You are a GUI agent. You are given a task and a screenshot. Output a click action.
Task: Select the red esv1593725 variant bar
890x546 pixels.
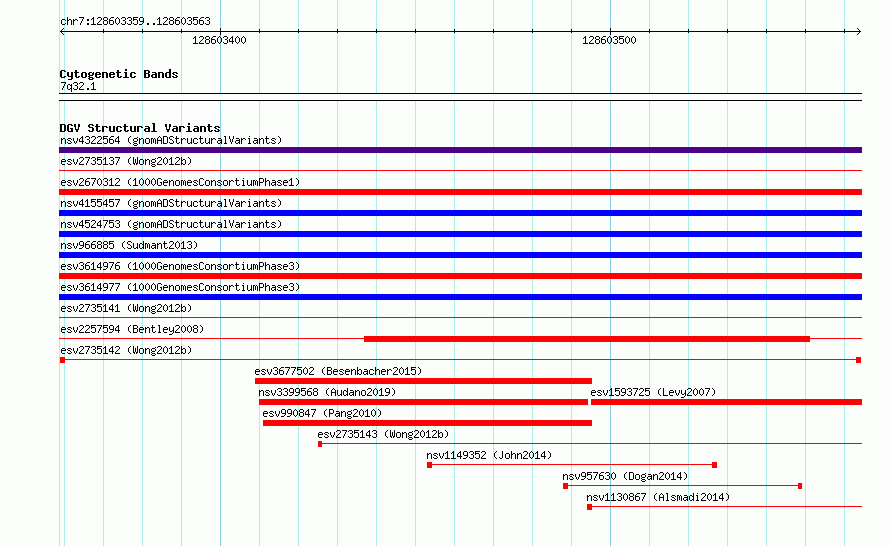point(727,402)
